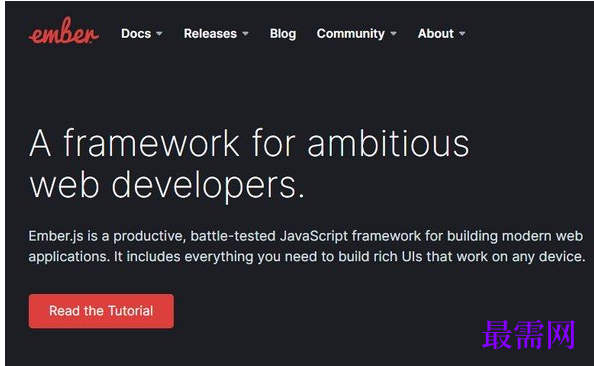Open the Releases menu label
594x366 pixels.
point(210,33)
